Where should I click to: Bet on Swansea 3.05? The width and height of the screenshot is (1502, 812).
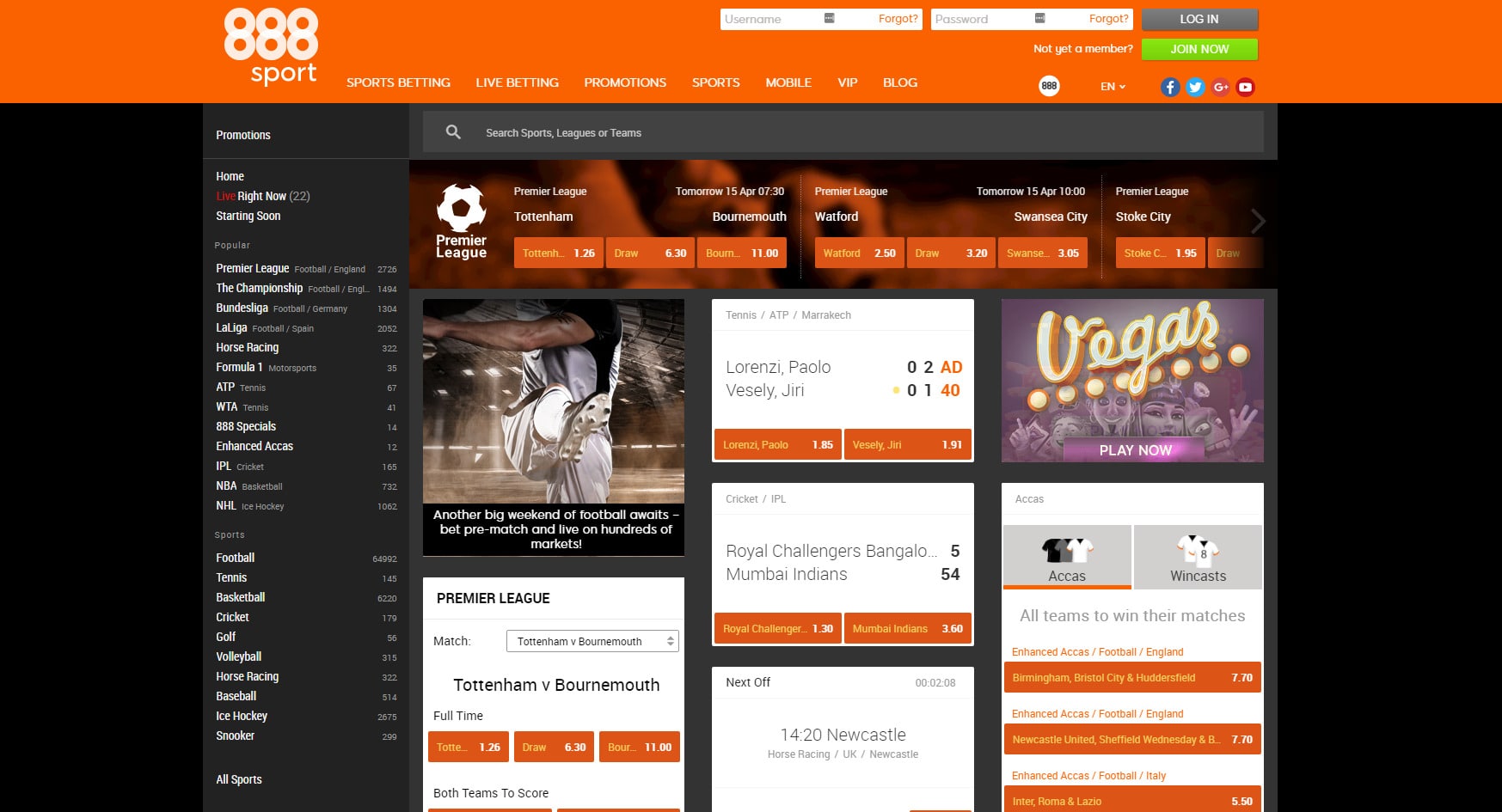tap(1042, 253)
